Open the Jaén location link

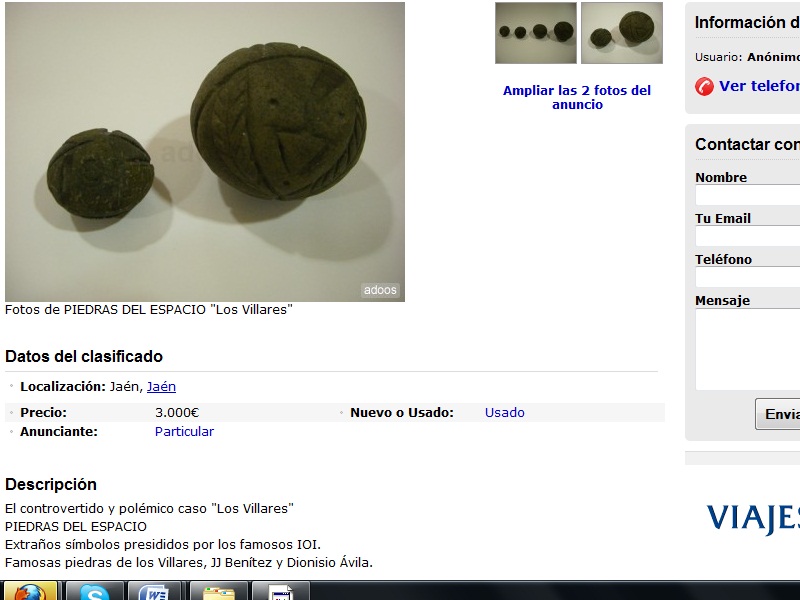tap(161, 387)
